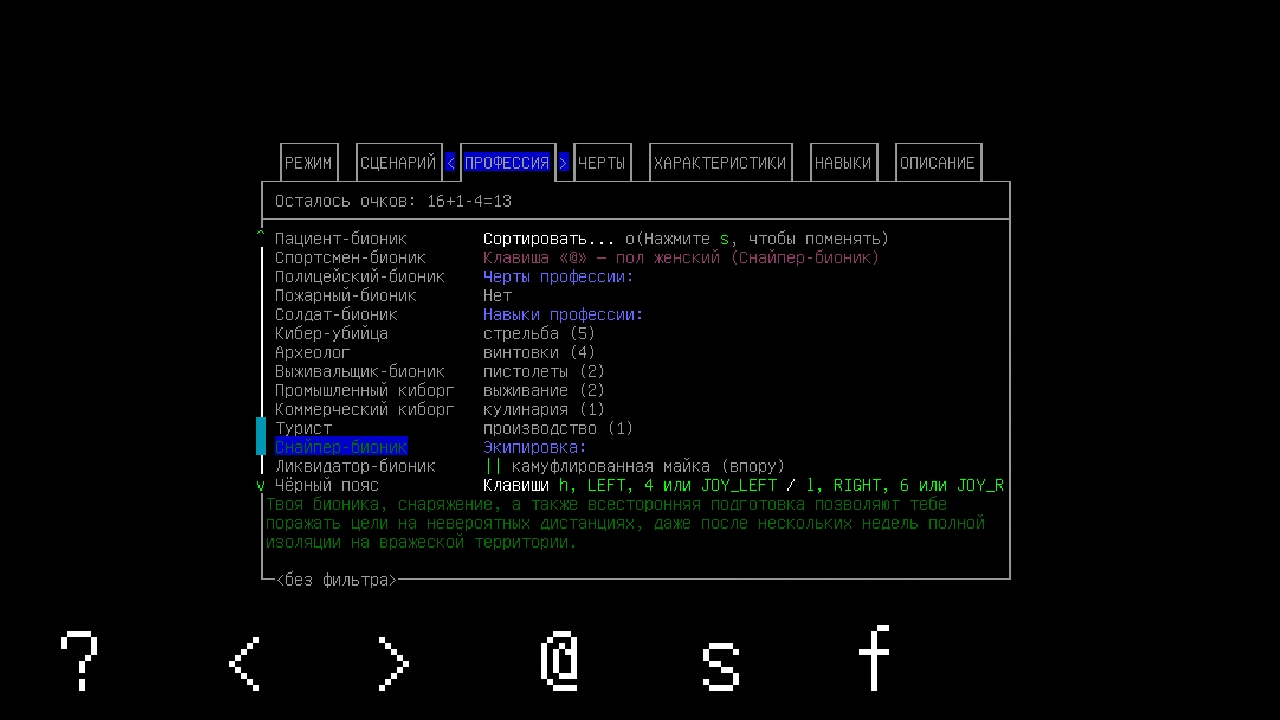Select the ПРОФЕССИЯ tab
Image resolution: width=1280 pixels, height=720 pixels.
(507, 163)
